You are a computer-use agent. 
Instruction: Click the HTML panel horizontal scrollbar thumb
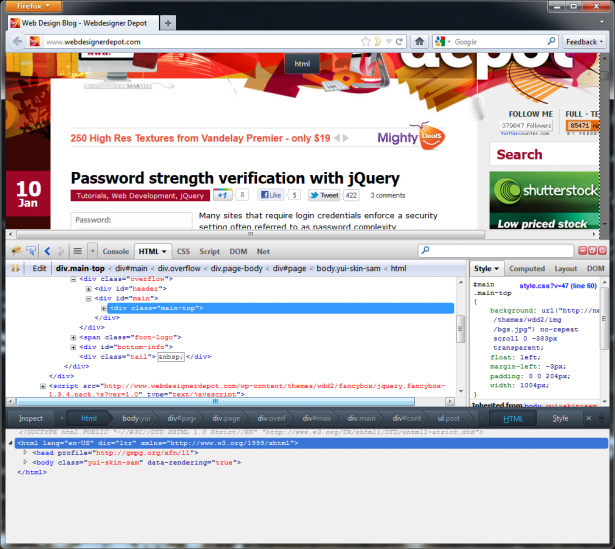click(215, 401)
